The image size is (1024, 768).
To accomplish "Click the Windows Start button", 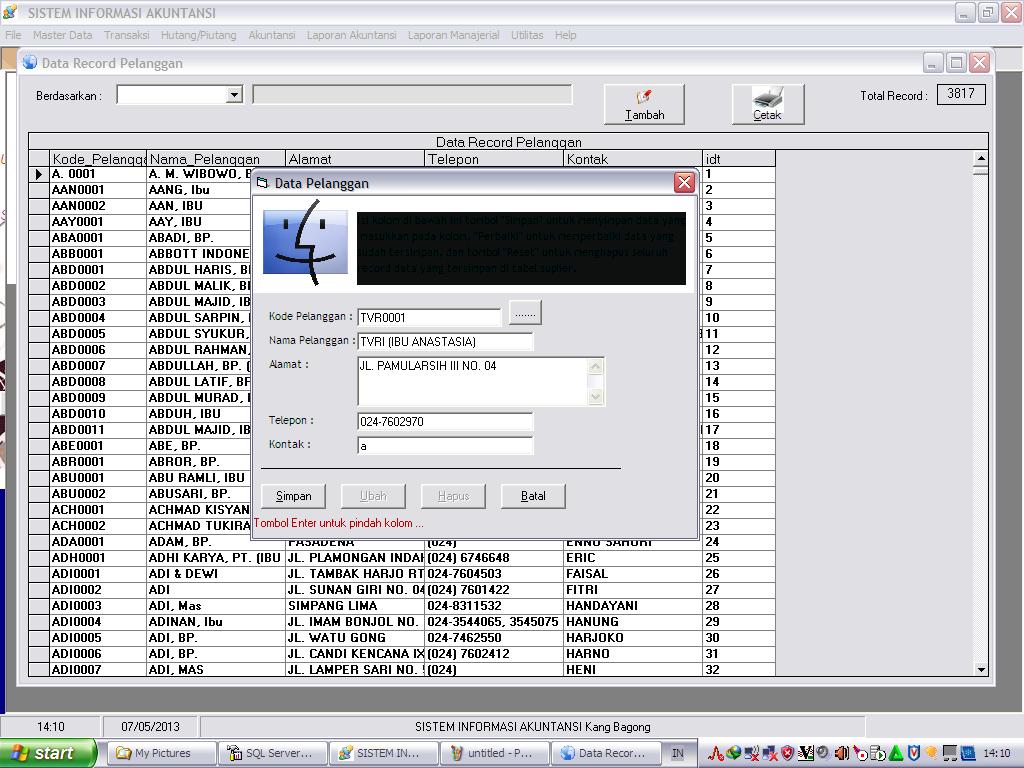I will [x=48, y=753].
